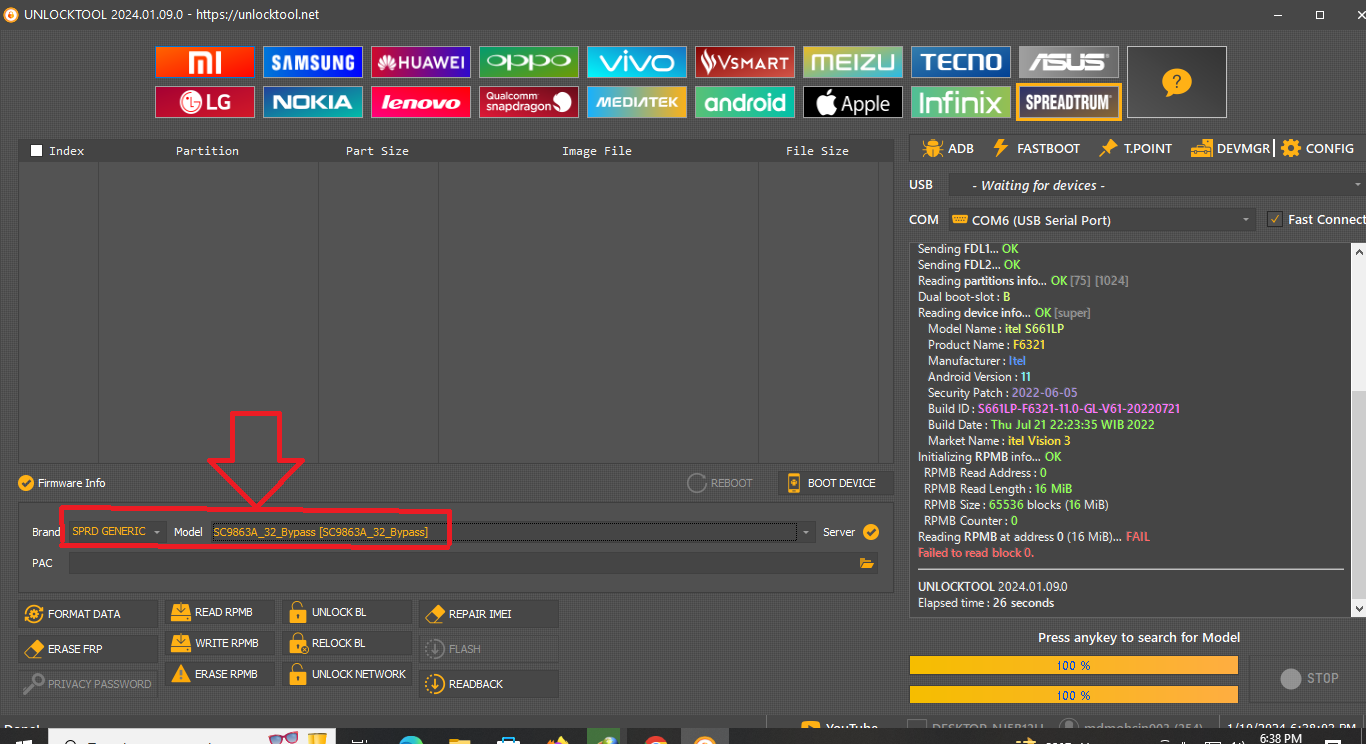
Task: Expand the Model SC9863A_32_Bypass dropdown
Action: point(806,532)
